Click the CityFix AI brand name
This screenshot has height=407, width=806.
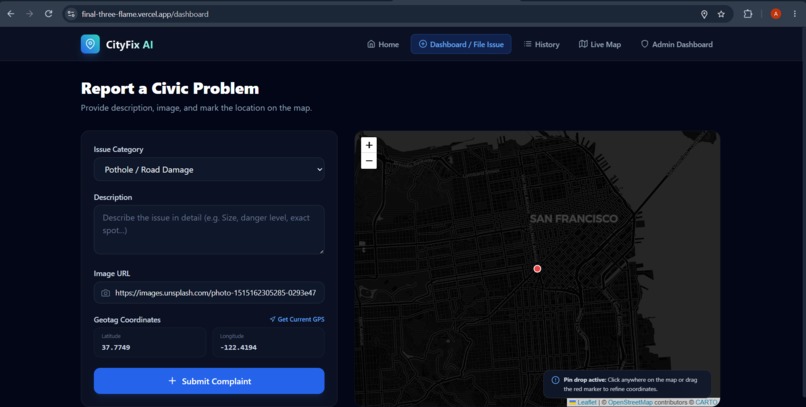click(130, 45)
